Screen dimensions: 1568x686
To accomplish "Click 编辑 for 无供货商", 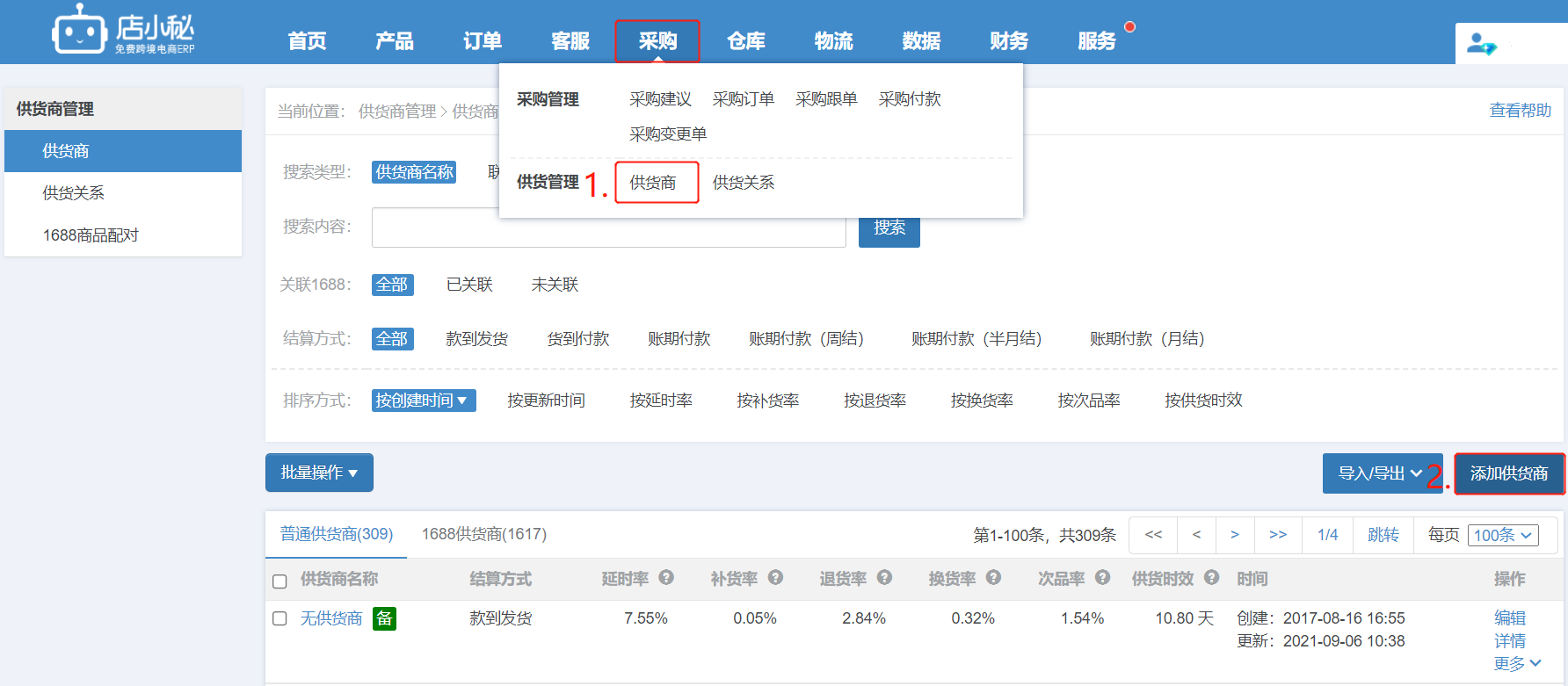I will [x=1510, y=618].
